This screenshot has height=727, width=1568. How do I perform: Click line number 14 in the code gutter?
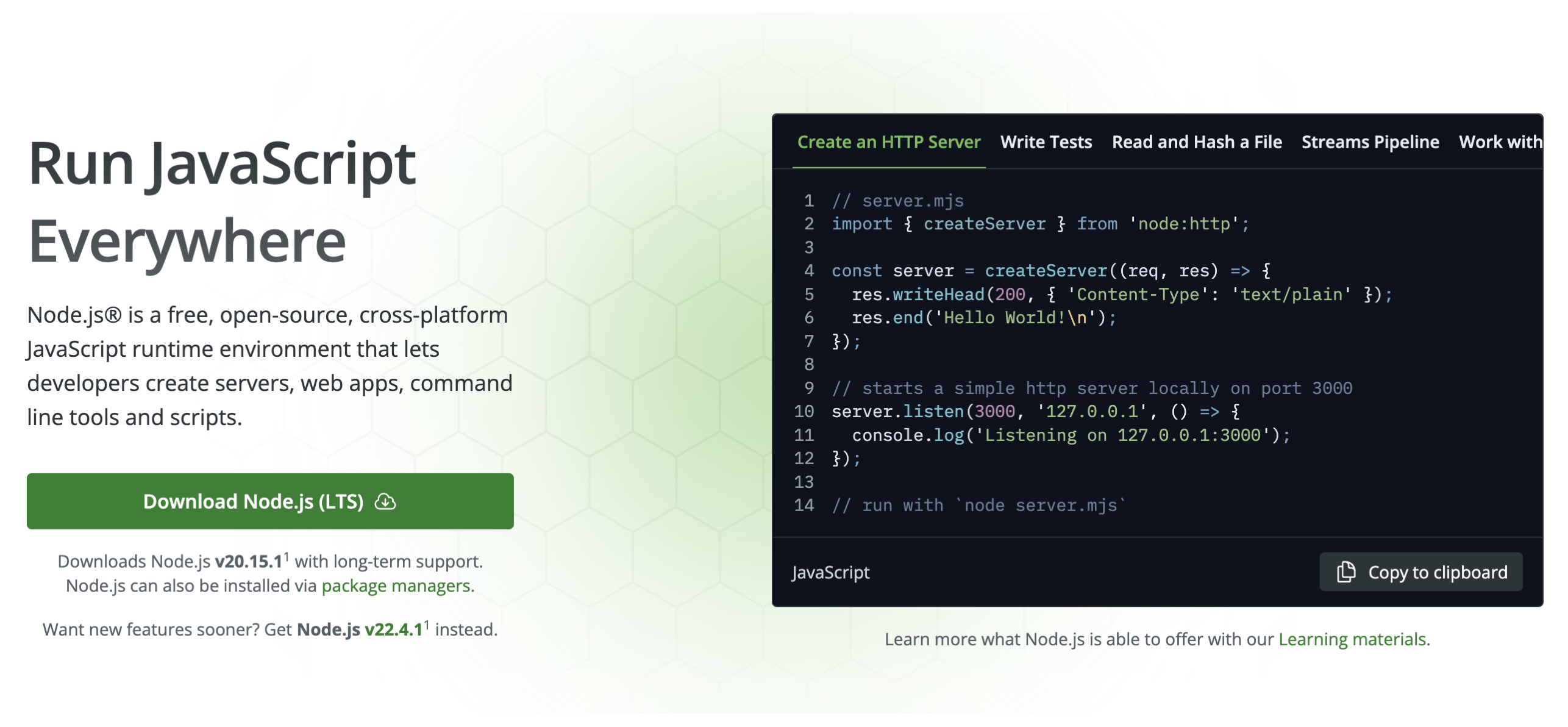pos(804,505)
